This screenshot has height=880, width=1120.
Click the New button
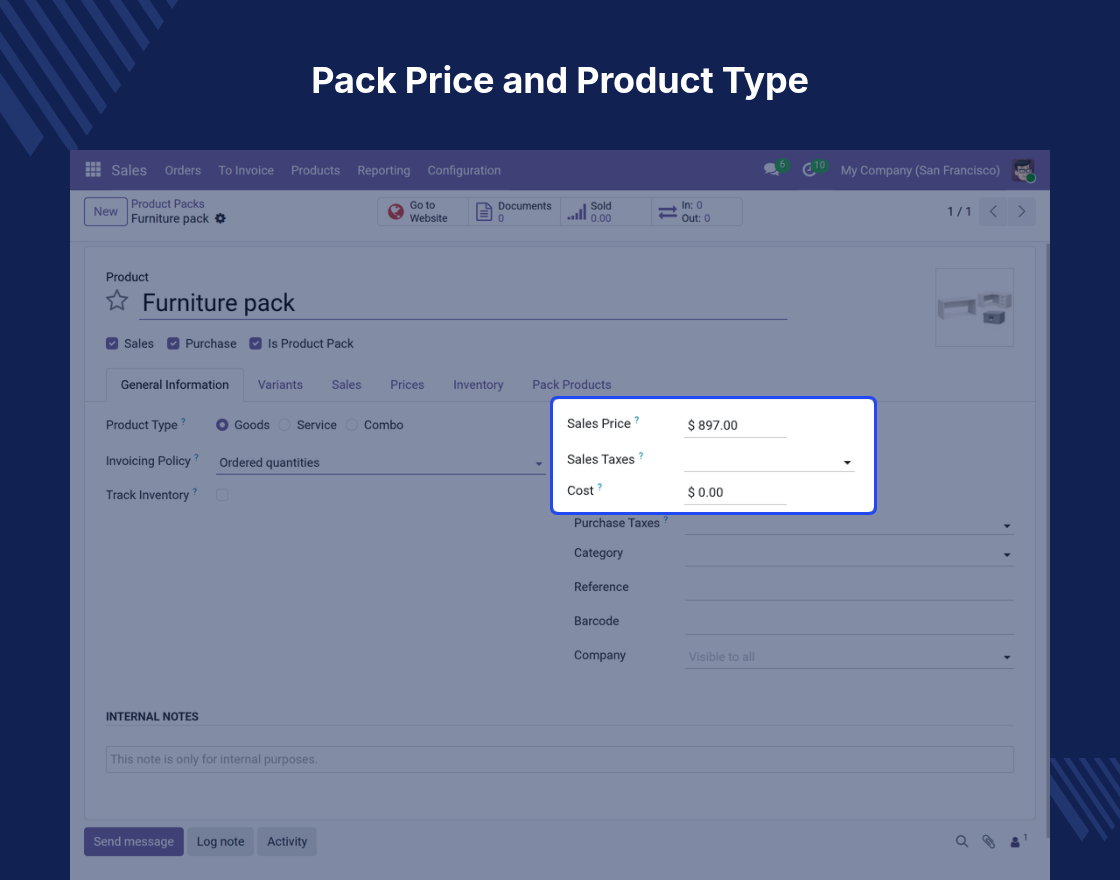106,211
